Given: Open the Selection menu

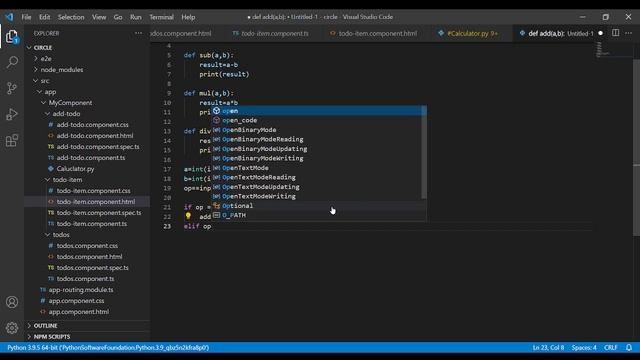Looking at the screenshot, I should (71, 17).
